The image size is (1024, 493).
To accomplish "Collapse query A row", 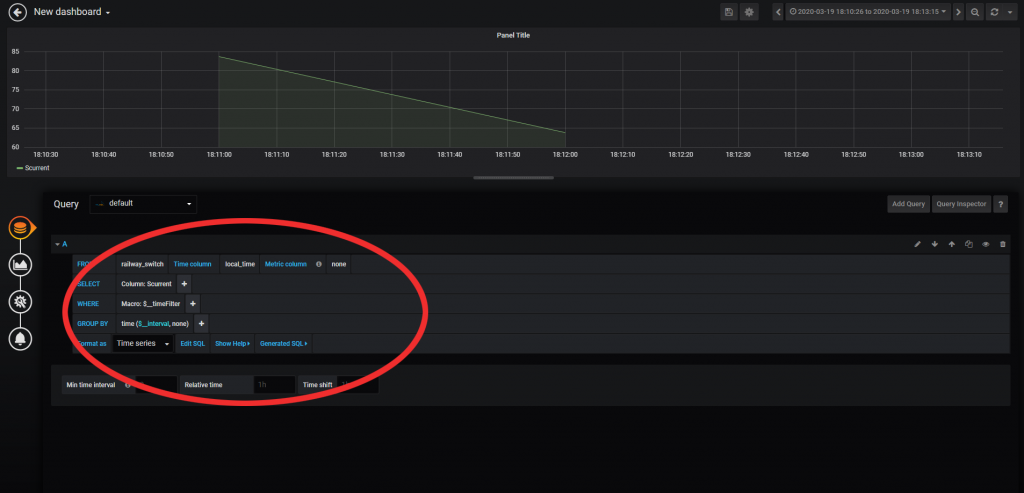I will coord(61,244).
